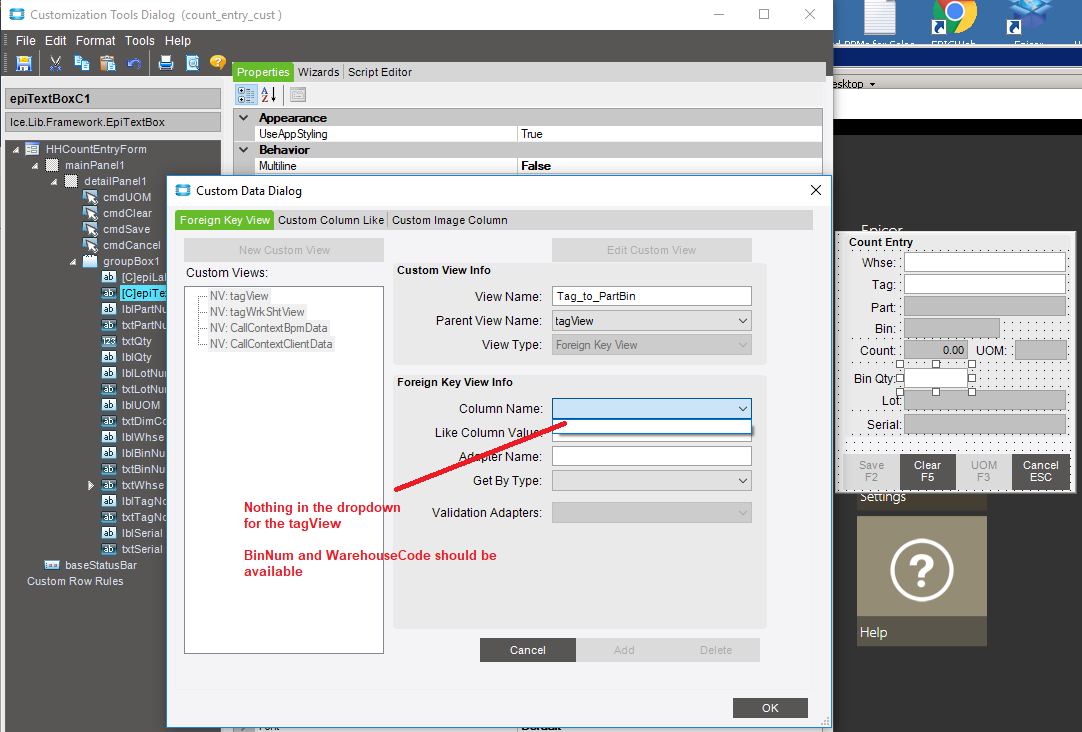Viewport: 1082px width, 732px height.
Task: Open Print Preview from the toolbar
Action: pos(191,62)
